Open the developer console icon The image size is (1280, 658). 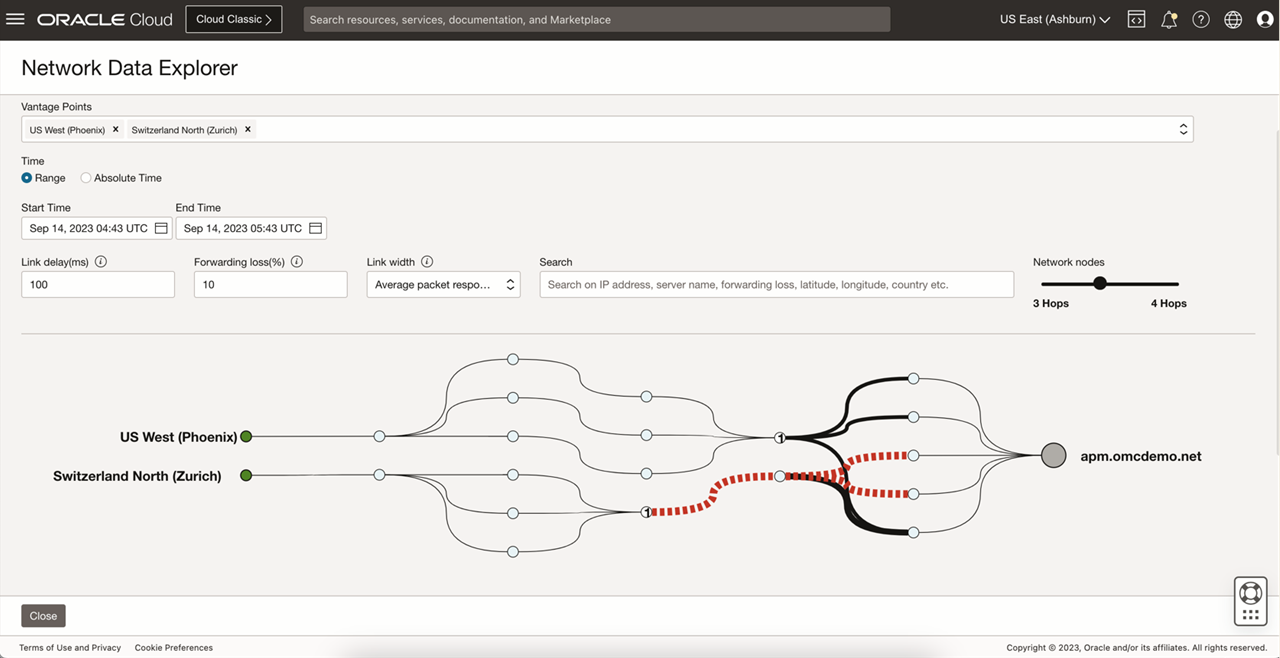click(1136, 18)
